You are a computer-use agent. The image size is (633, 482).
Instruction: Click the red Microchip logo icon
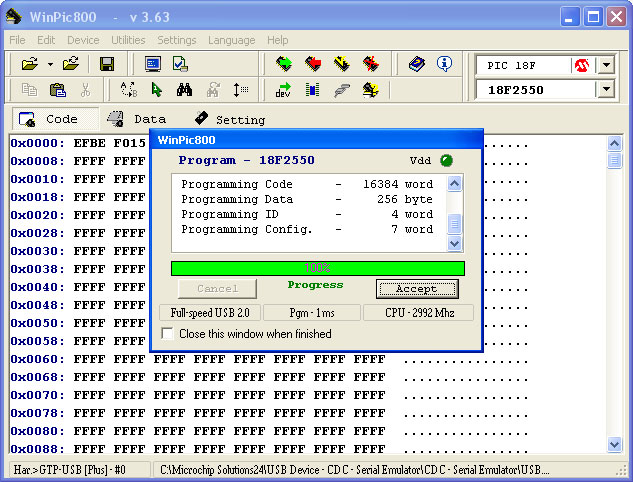[x=582, y=65]
